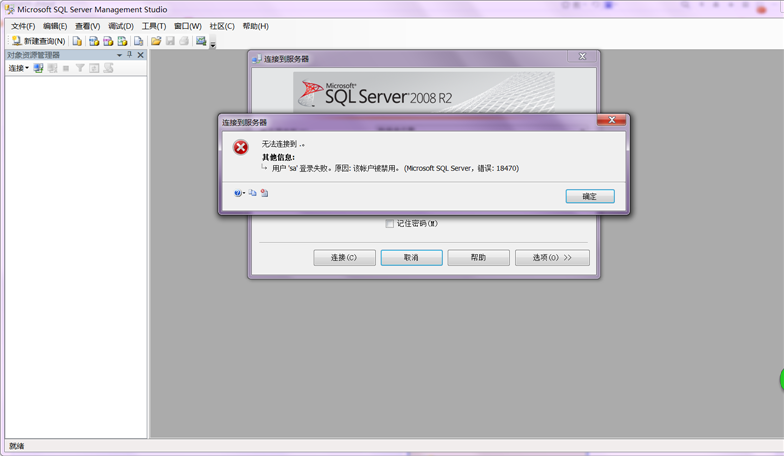Open file with the yellow folder icon
The width and height of the screenshot is (784, 456).
coord(156,41)
